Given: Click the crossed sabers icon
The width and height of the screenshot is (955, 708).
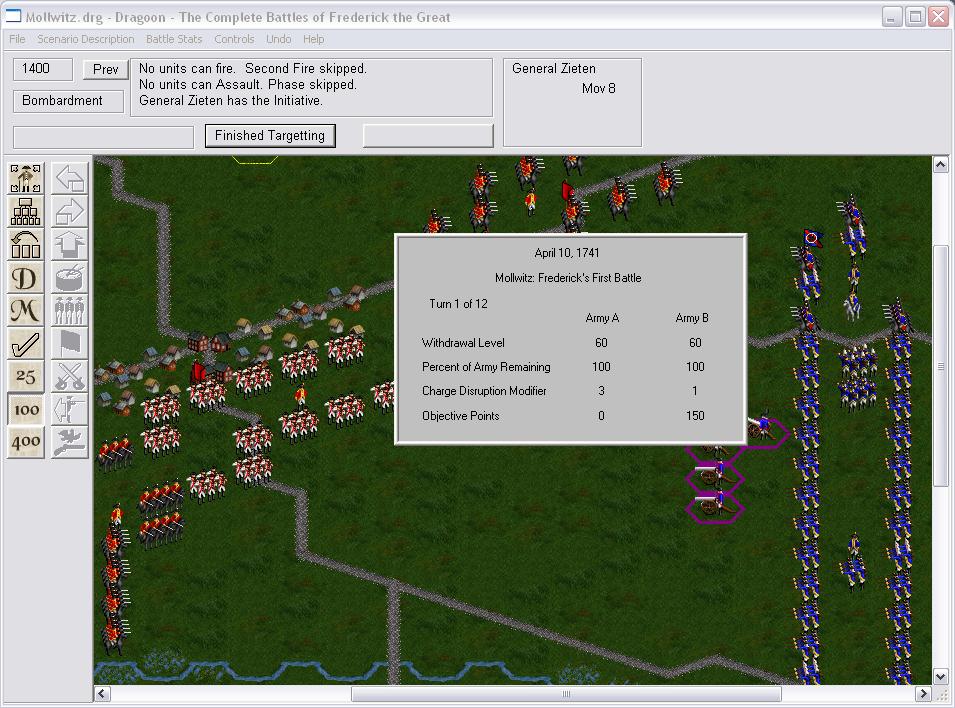Looking at the screenshot, I should pyautogui.click(x=69, y=376).
